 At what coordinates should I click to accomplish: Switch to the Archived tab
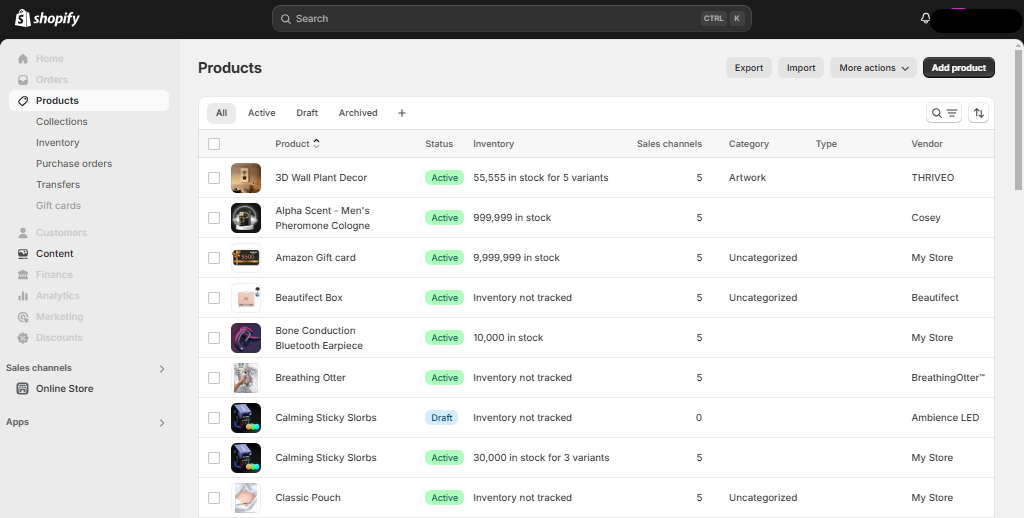click(x=358, y=113)
